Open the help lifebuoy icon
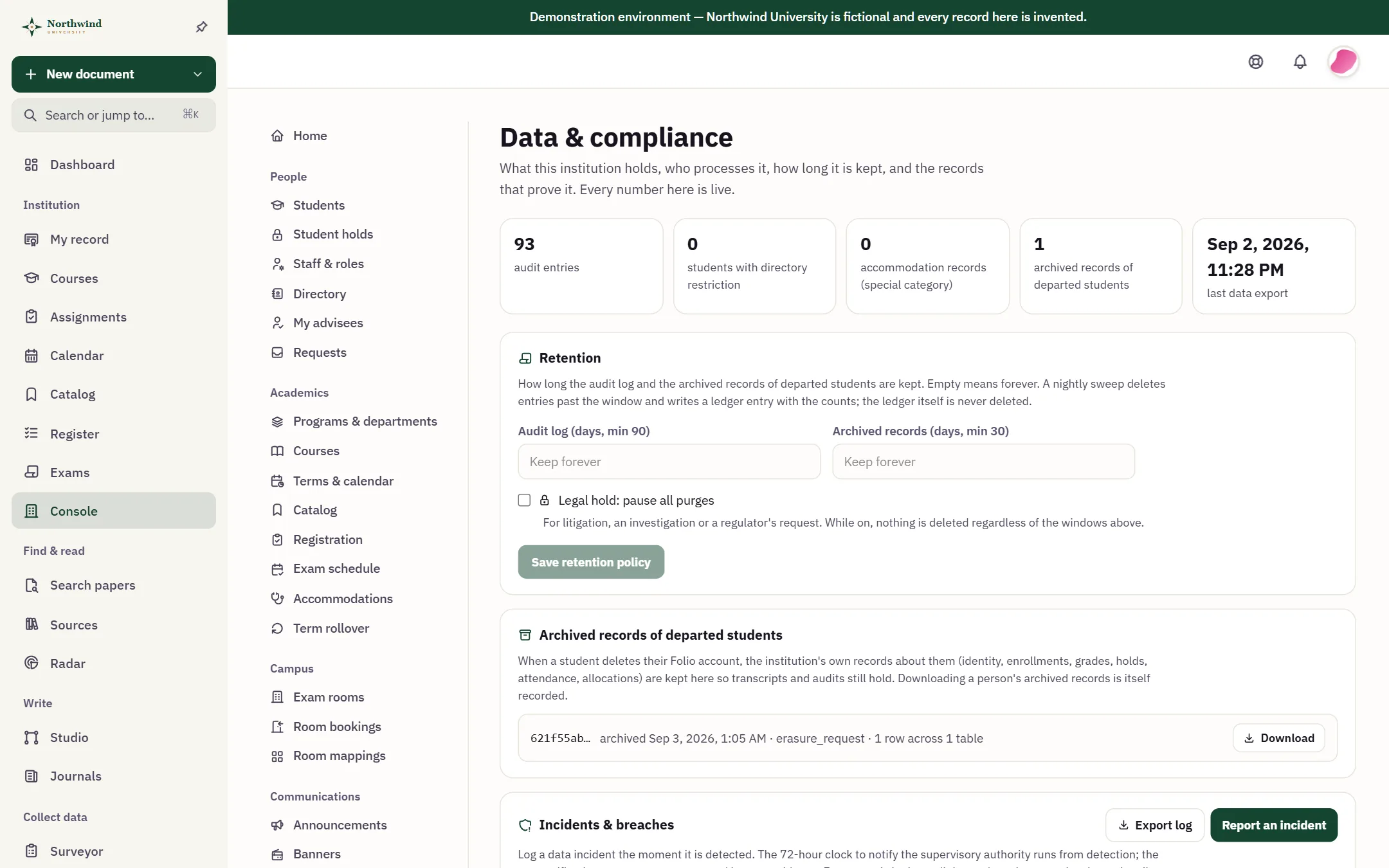 point(1255,62)
